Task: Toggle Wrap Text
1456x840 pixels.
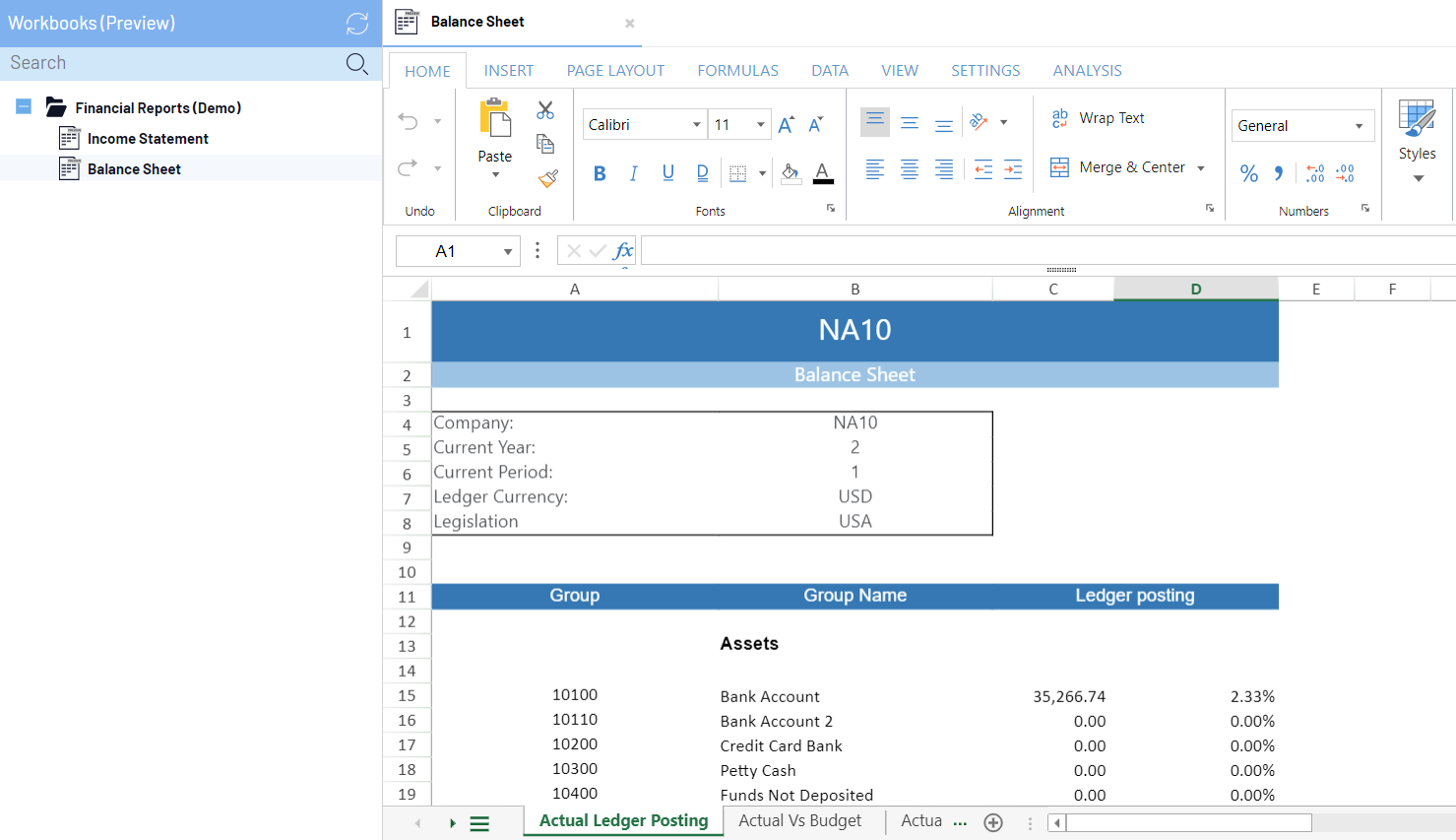Action: coord(1098,118)
